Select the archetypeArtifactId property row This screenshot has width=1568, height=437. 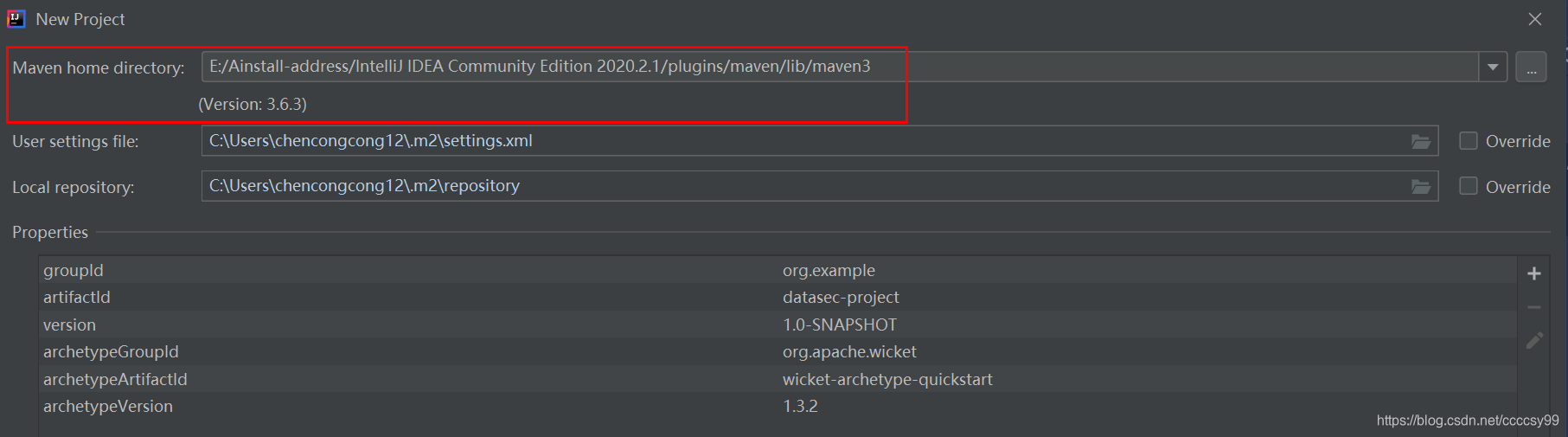(x=778, y=379)
